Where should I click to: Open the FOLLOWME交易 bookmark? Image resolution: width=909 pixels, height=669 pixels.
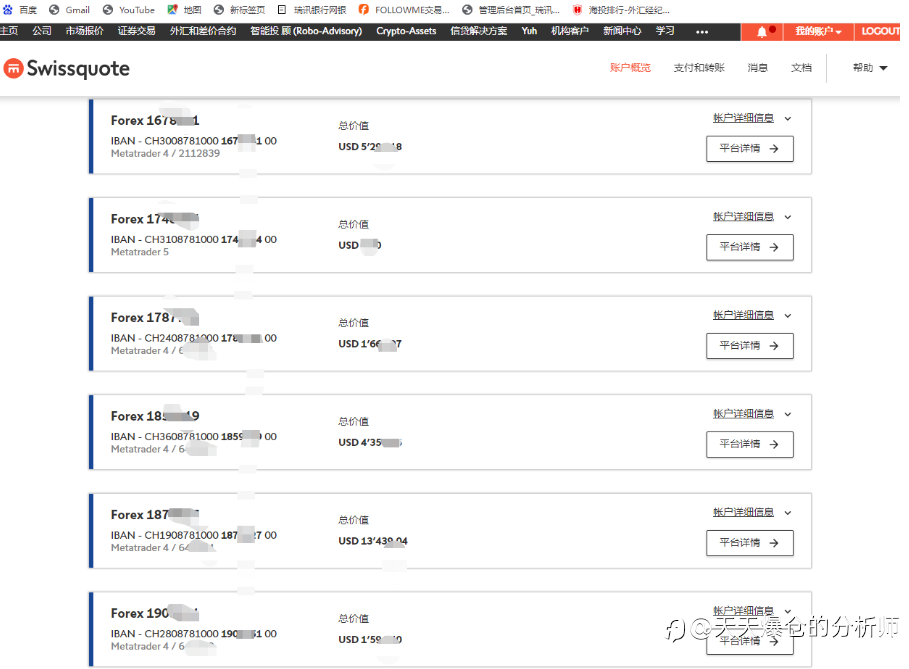click(404, 10)
